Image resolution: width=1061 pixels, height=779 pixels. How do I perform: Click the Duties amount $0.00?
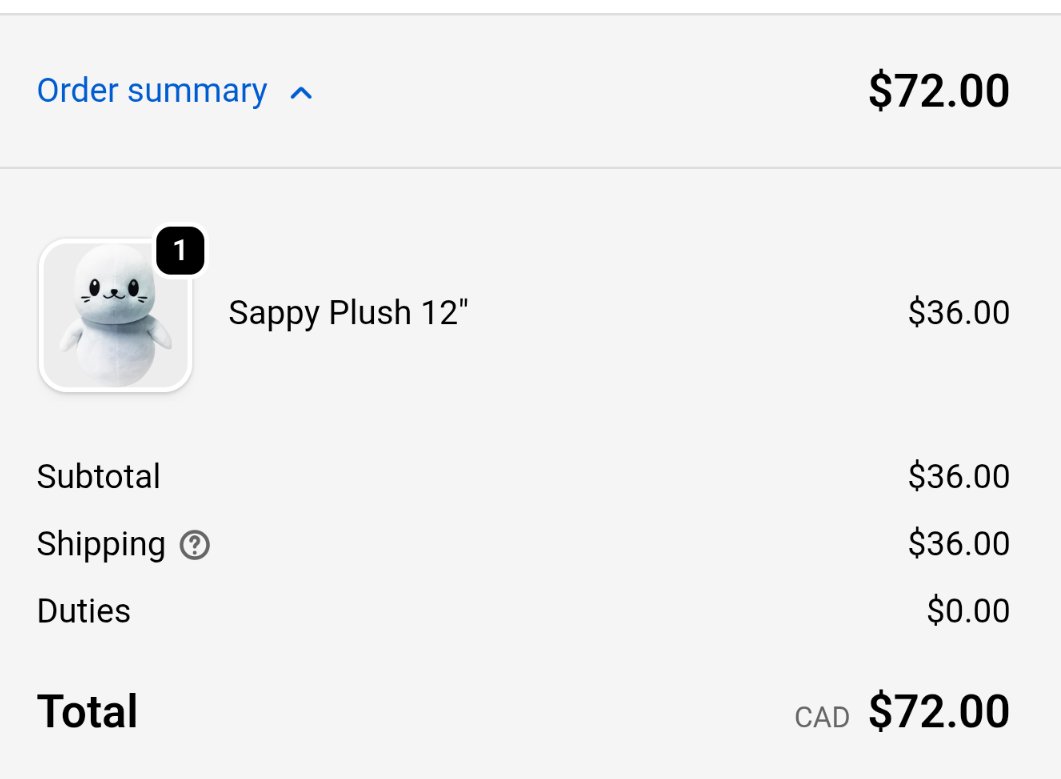pyautogui.click(x=967, y=611)
